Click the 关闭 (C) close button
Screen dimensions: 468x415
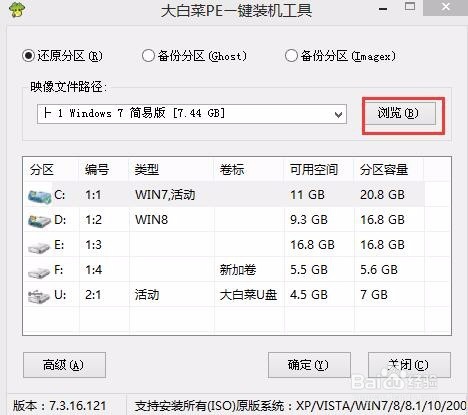click(409, 365)
